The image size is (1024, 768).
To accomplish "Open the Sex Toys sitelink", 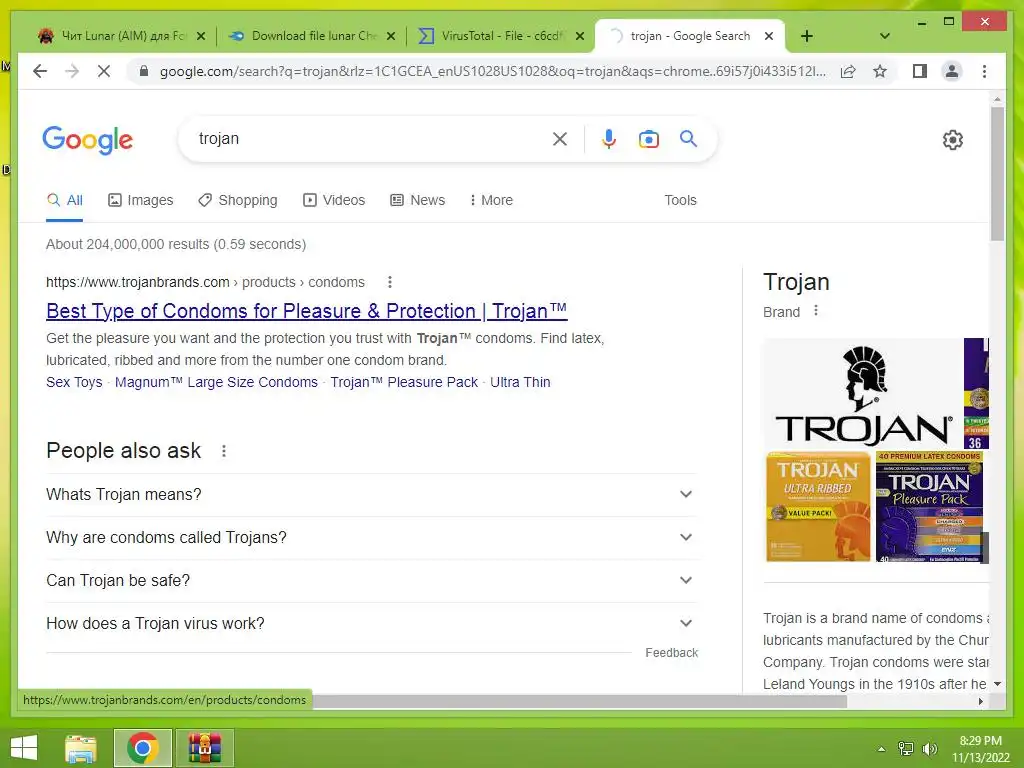I will (74, 382).
